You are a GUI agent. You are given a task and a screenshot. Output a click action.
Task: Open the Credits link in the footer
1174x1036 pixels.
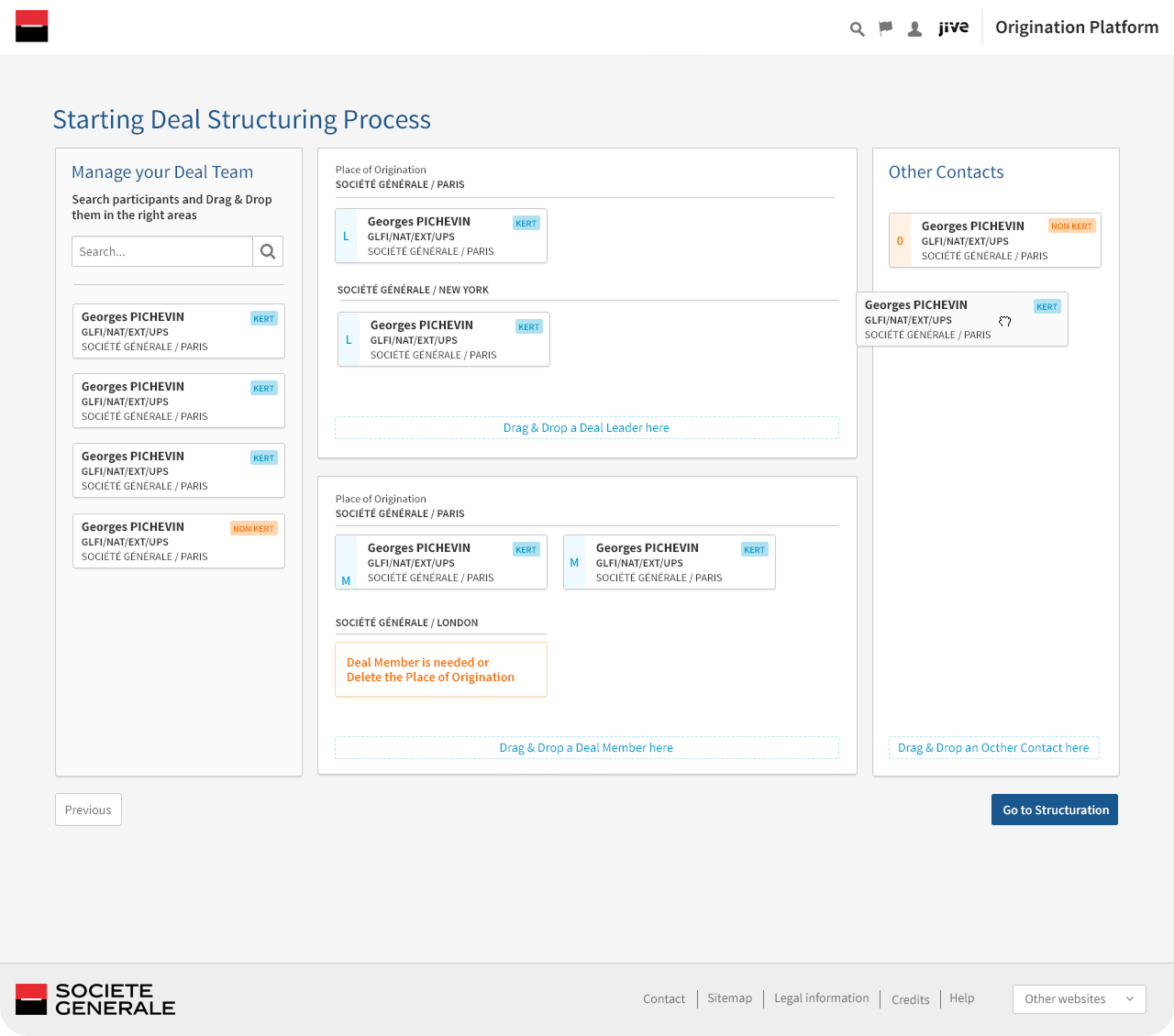pyautogui.click(x=910, y=1000)
